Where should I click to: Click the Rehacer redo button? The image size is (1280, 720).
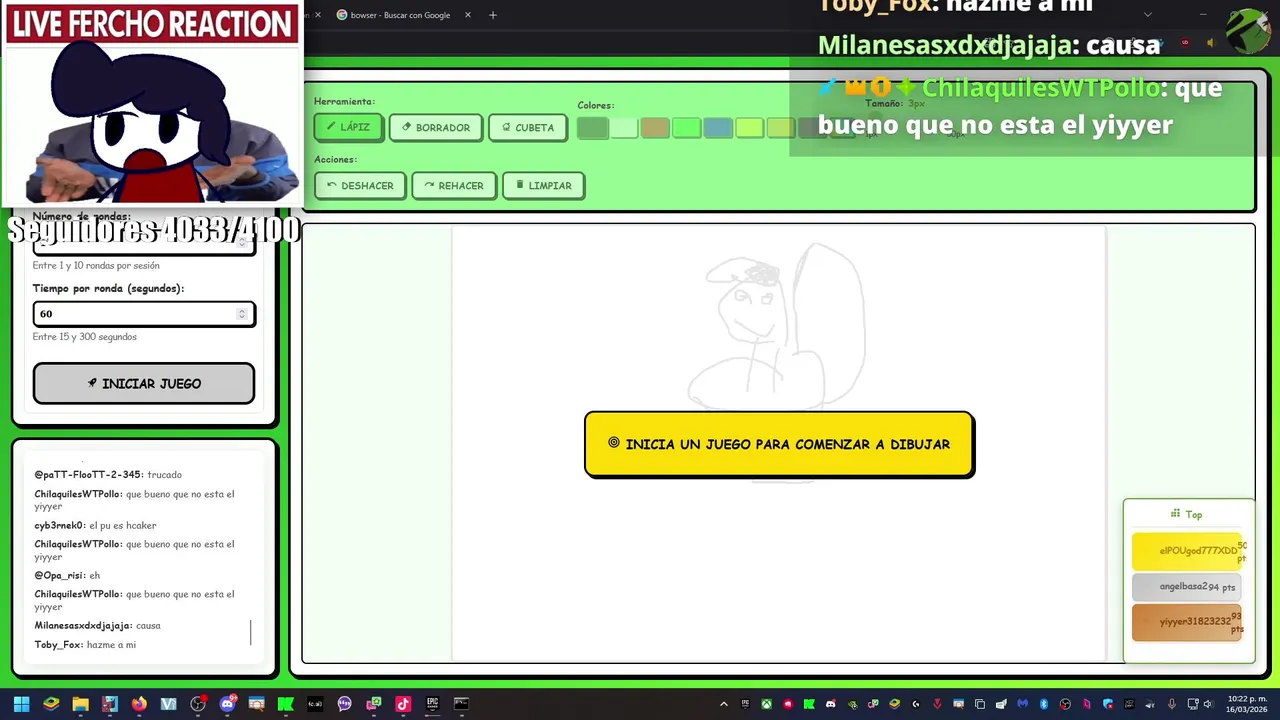point(454,185)
